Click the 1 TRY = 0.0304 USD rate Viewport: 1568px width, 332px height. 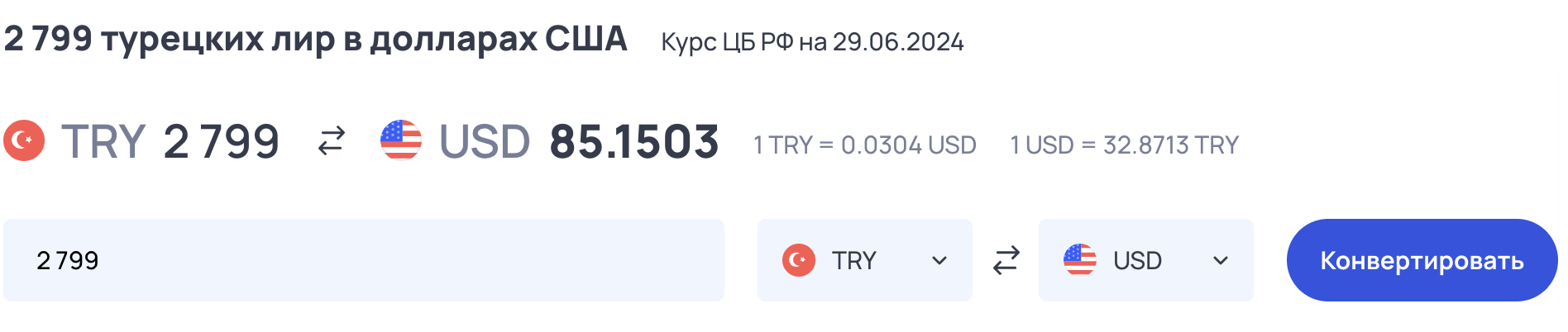pyautogui.click(x=864, y=145)
